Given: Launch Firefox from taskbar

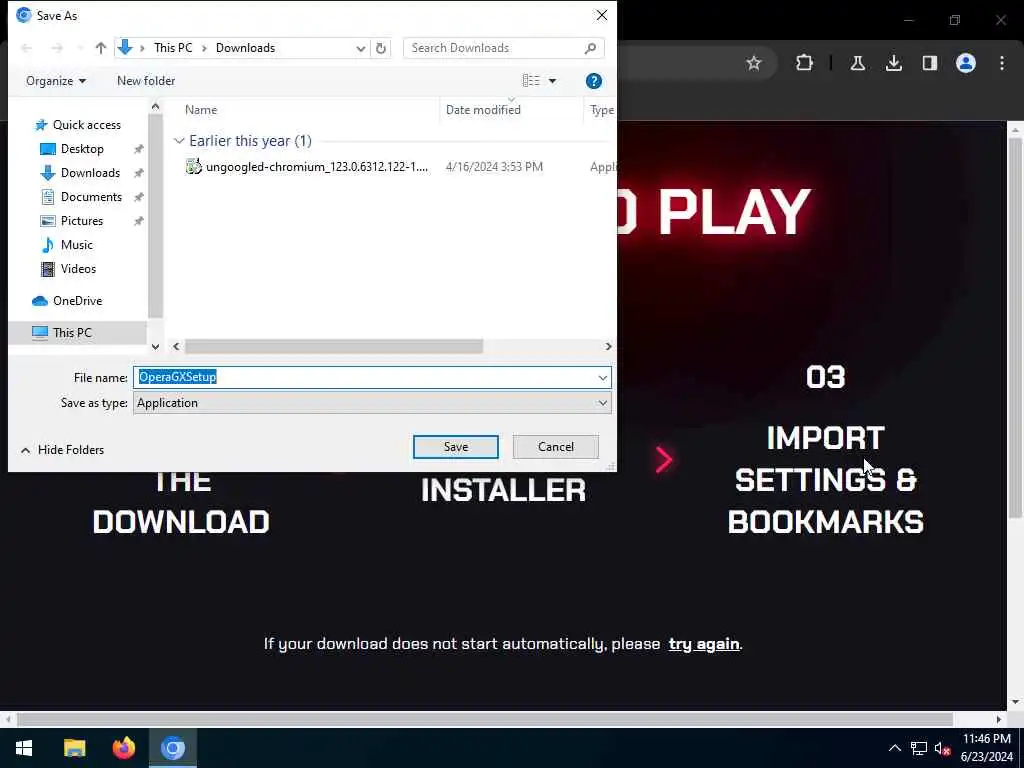Looking at the screenshot, I should coord(123,748).
